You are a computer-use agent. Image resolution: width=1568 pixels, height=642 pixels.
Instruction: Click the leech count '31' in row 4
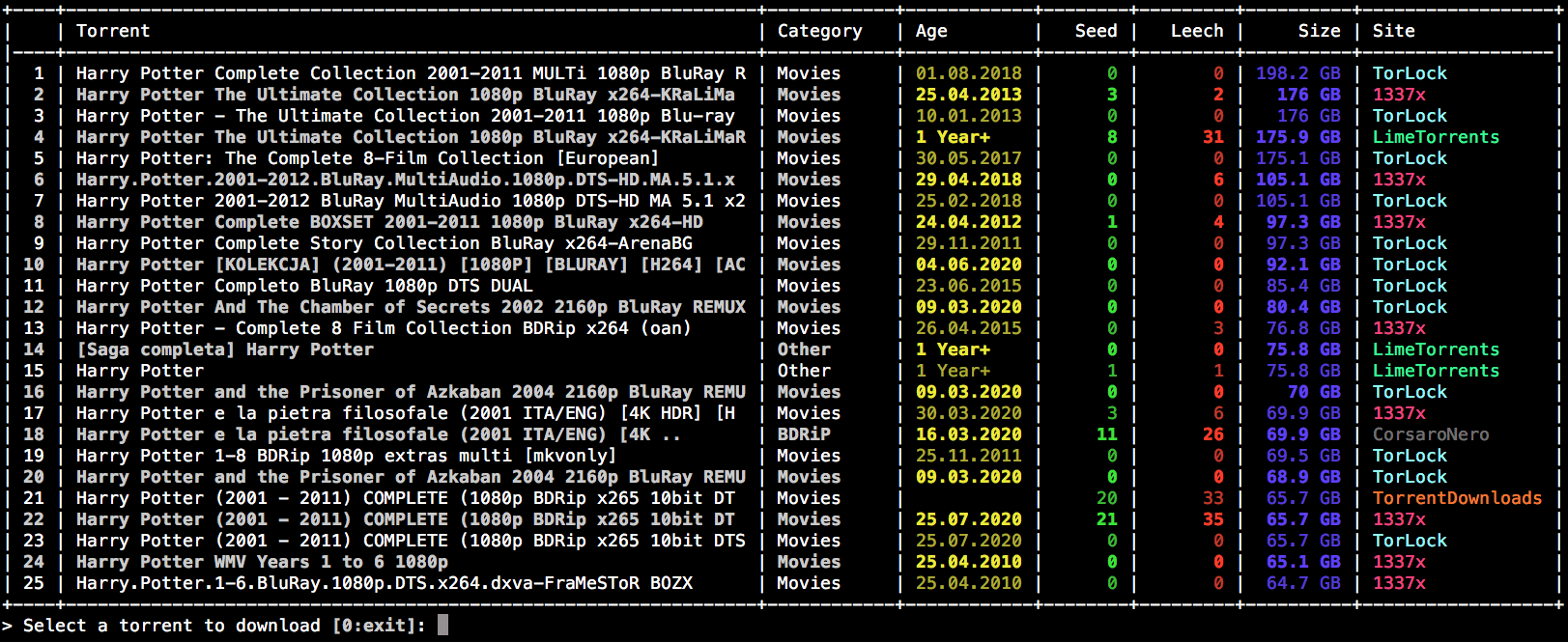[1213, 137]
